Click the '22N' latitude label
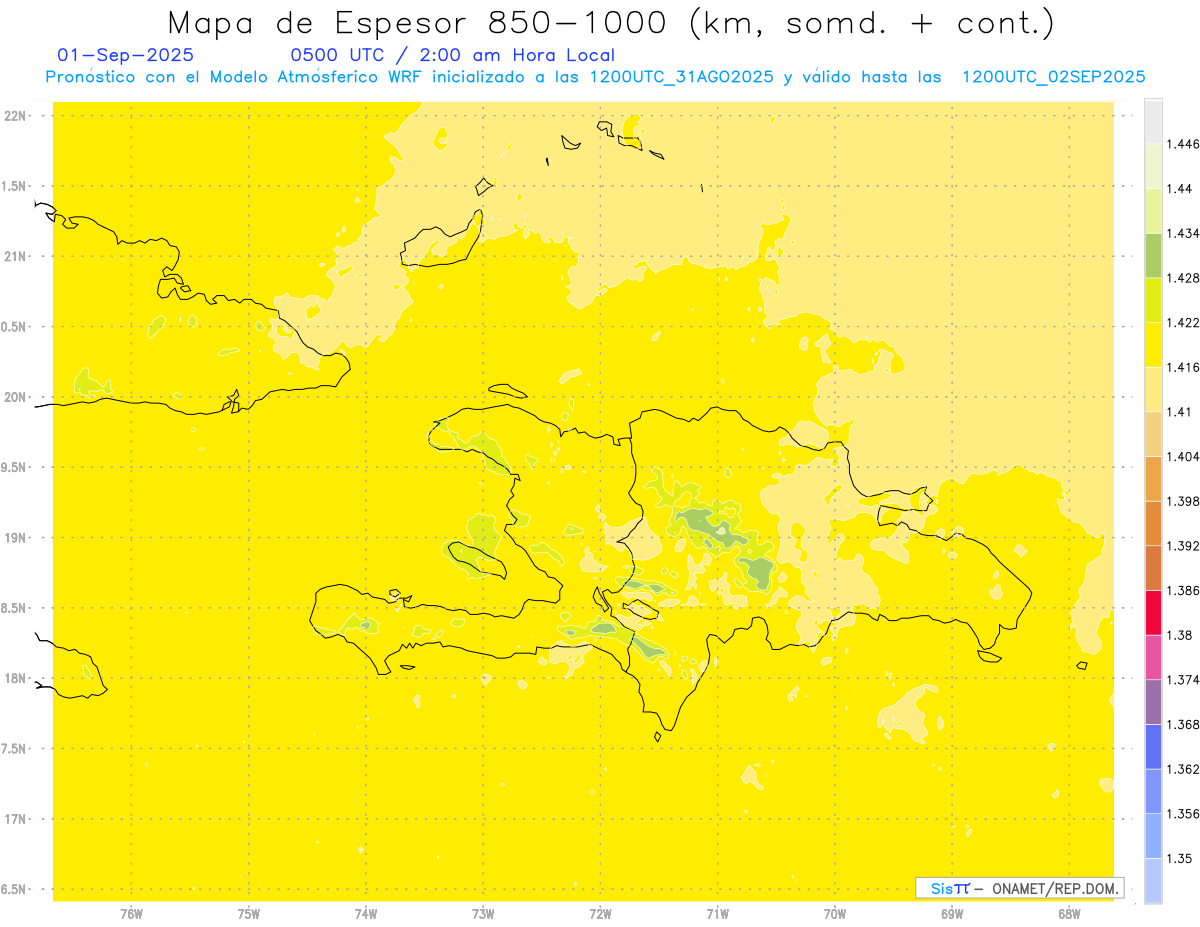Image resolution: width=1200 pixels, height=927 pixels. point(15,116)
